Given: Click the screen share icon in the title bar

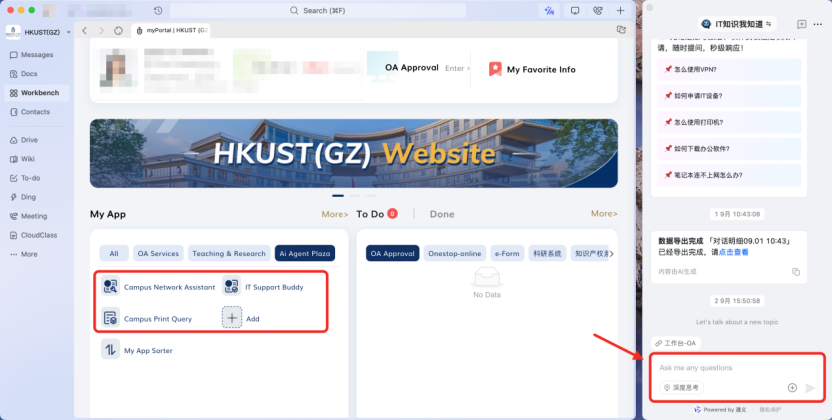Looking at the screenshot, I should pyautogui.click(x=575, y=11).
